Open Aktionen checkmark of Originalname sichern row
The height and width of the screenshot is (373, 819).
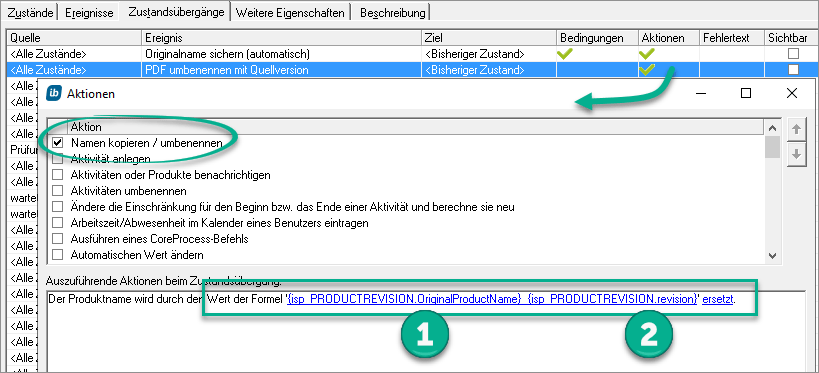click(647, 53)
